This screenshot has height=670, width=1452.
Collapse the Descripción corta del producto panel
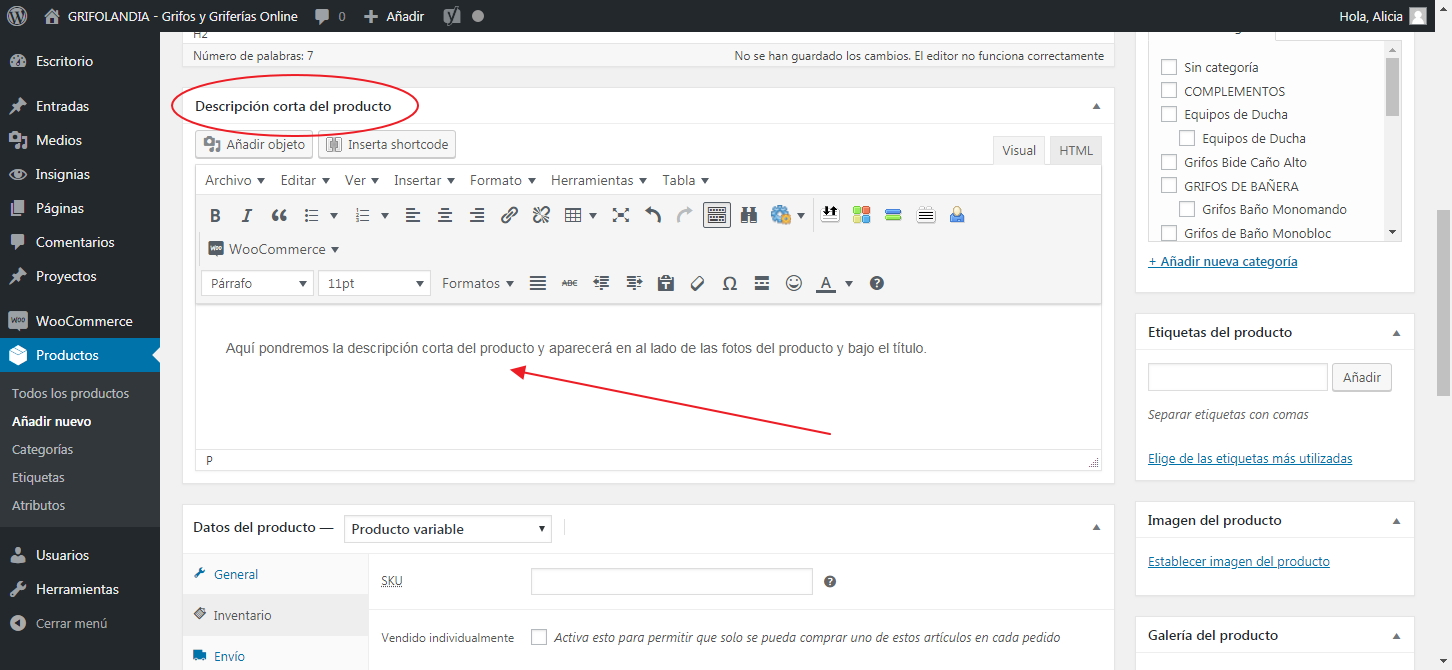[1096, 106]
